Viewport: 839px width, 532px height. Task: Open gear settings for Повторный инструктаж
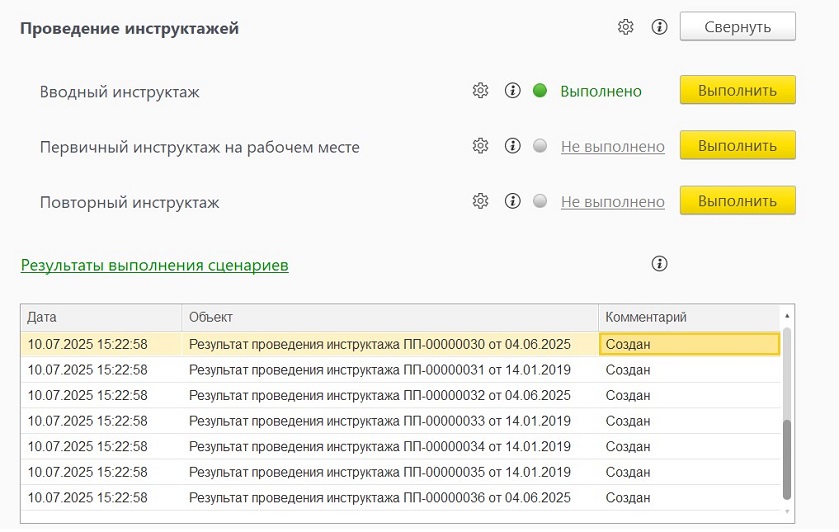480,201
